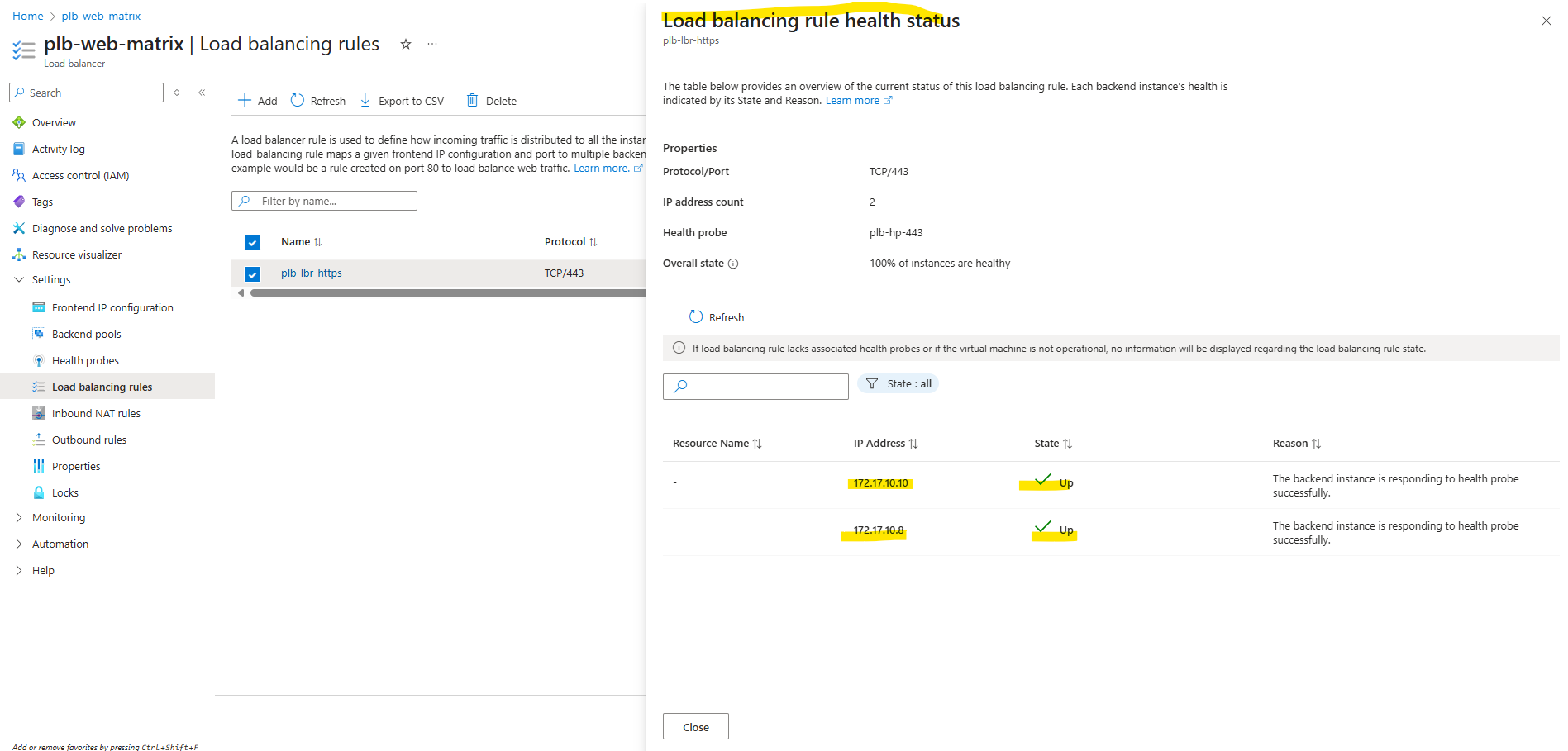Viewport: 1568px width, 751px height.
Task: Click the Access control (IAM) icon
Action: (x=19, y=175)
